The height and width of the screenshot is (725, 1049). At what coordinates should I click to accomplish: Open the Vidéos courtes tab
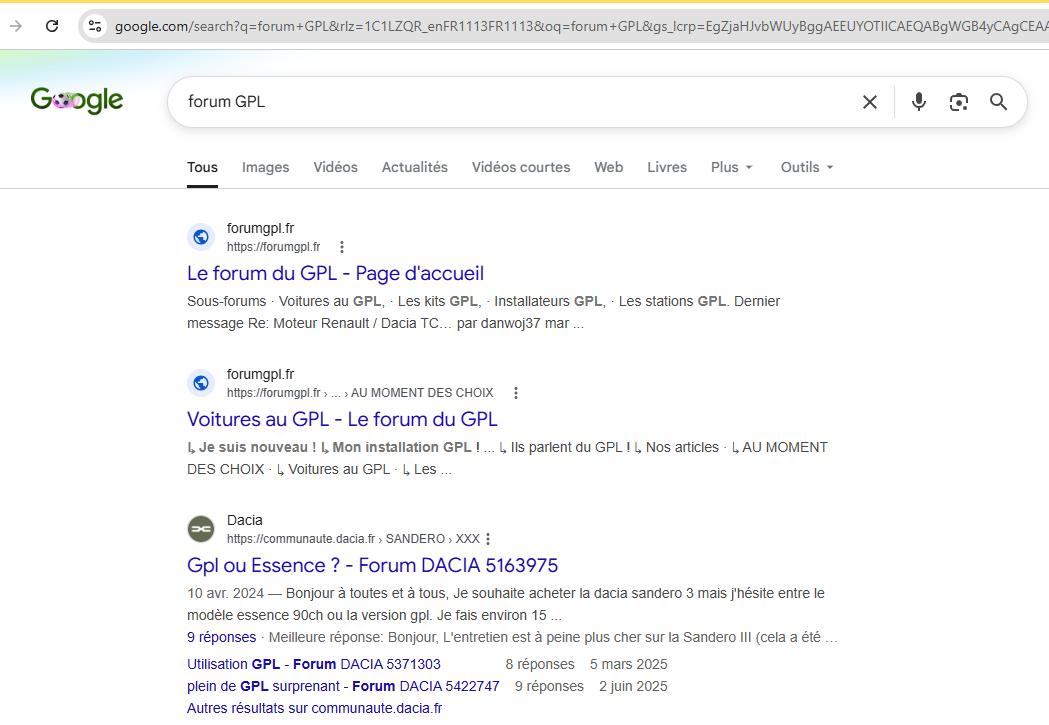[521, 167]
